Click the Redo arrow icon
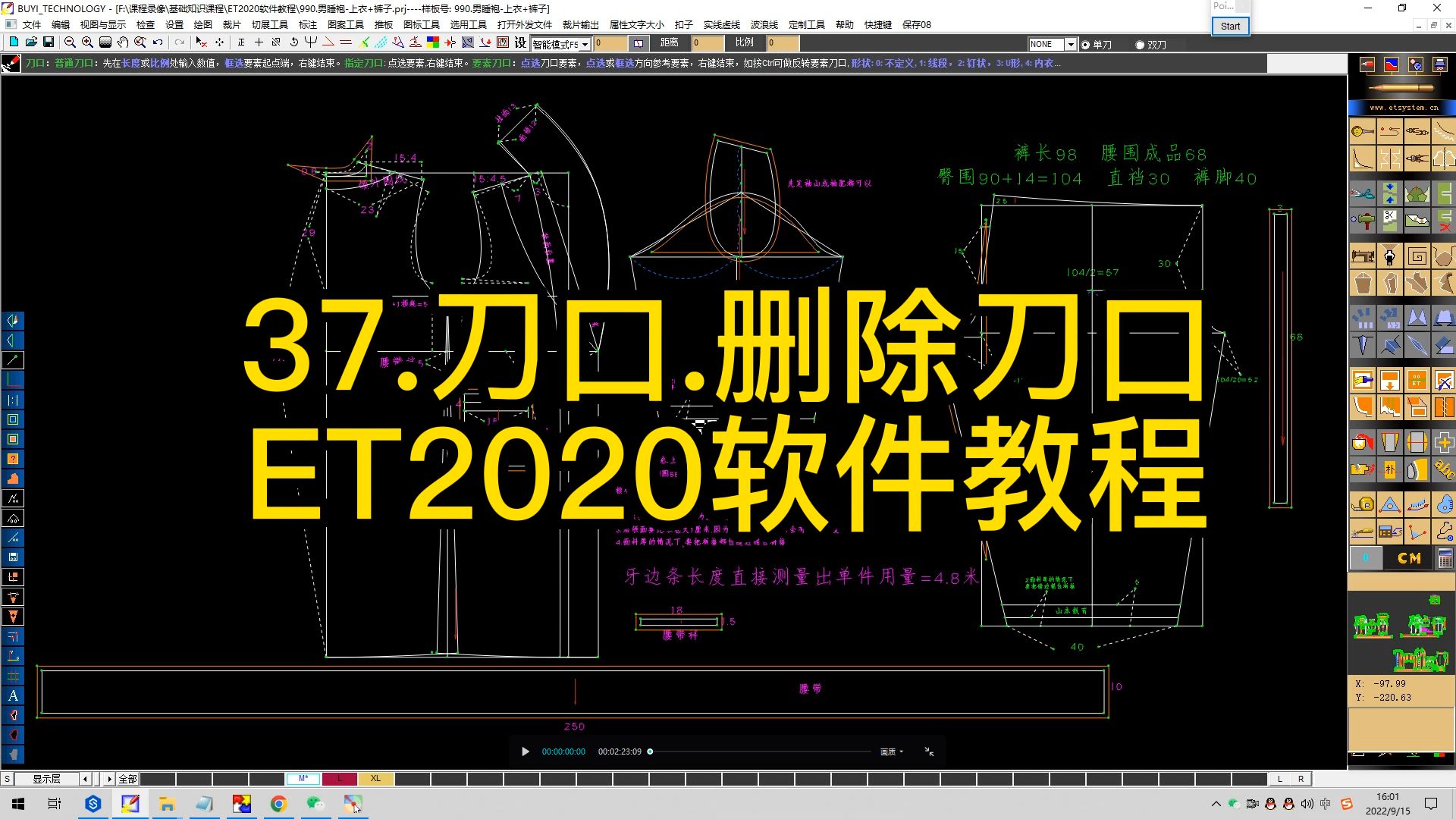The width and height of the screenshot is (1456, 819). (179, 42)
